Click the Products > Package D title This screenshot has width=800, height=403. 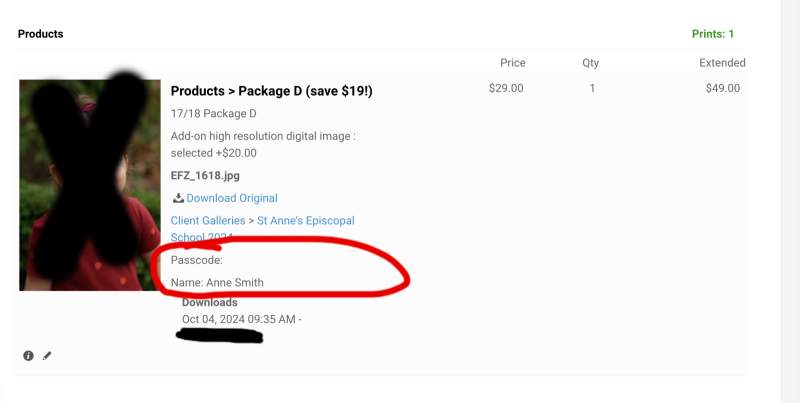(271, 91)
